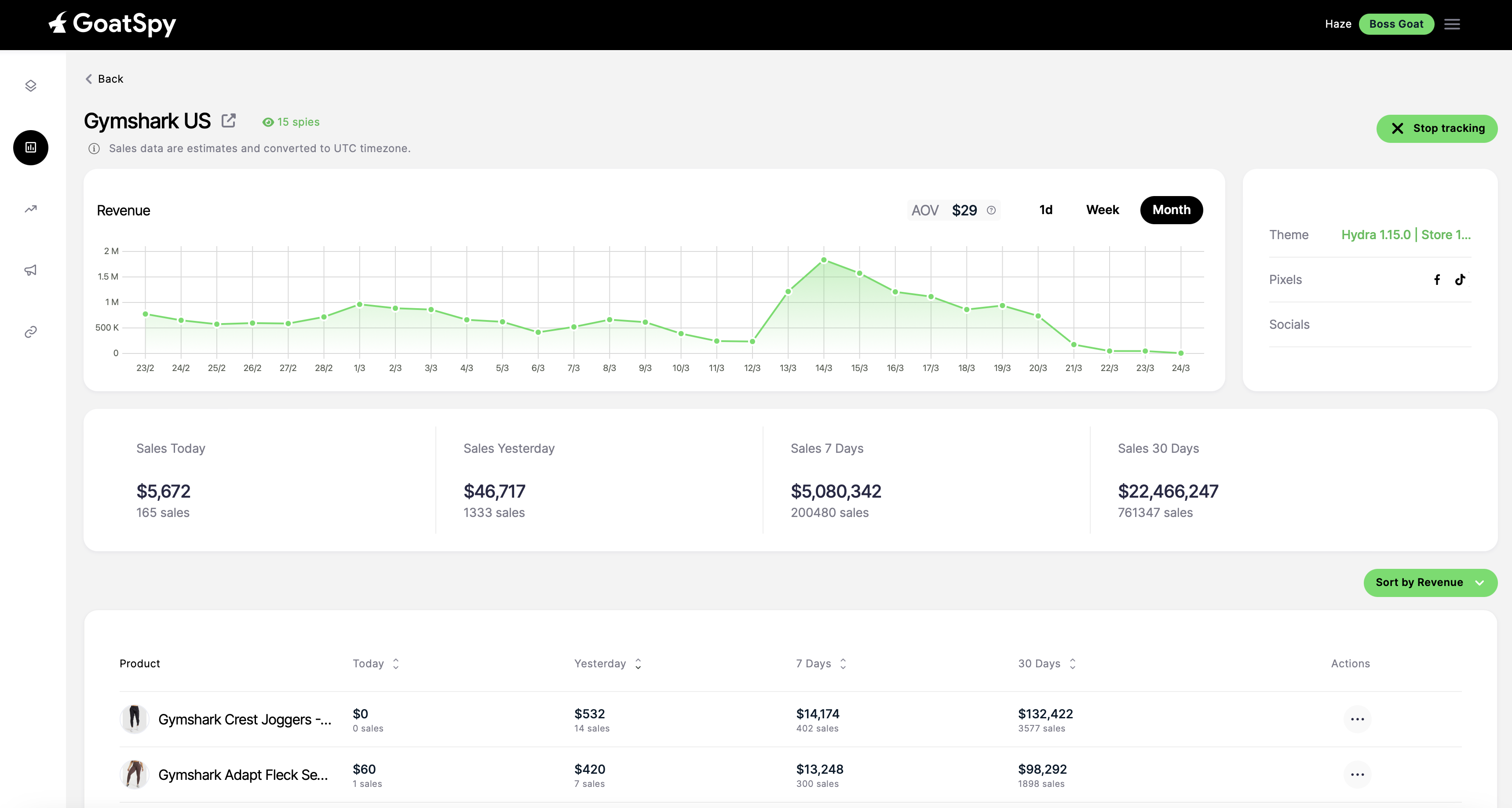Viewport: 1512px width, 808px height.
Task: Open the layers icon in sidebar
Action: pos(30,86)
